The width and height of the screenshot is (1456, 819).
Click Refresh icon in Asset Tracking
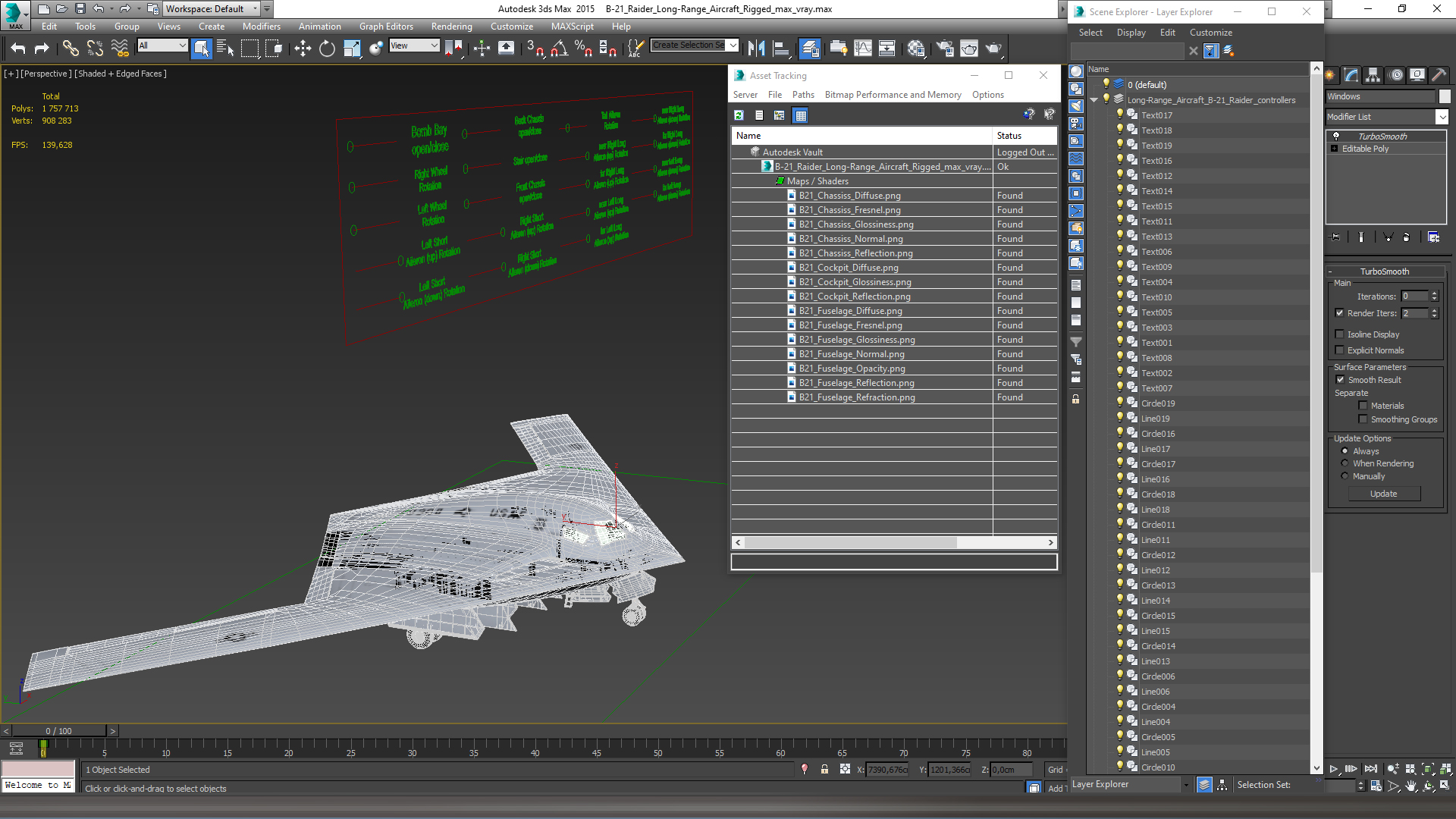point(739,115)
